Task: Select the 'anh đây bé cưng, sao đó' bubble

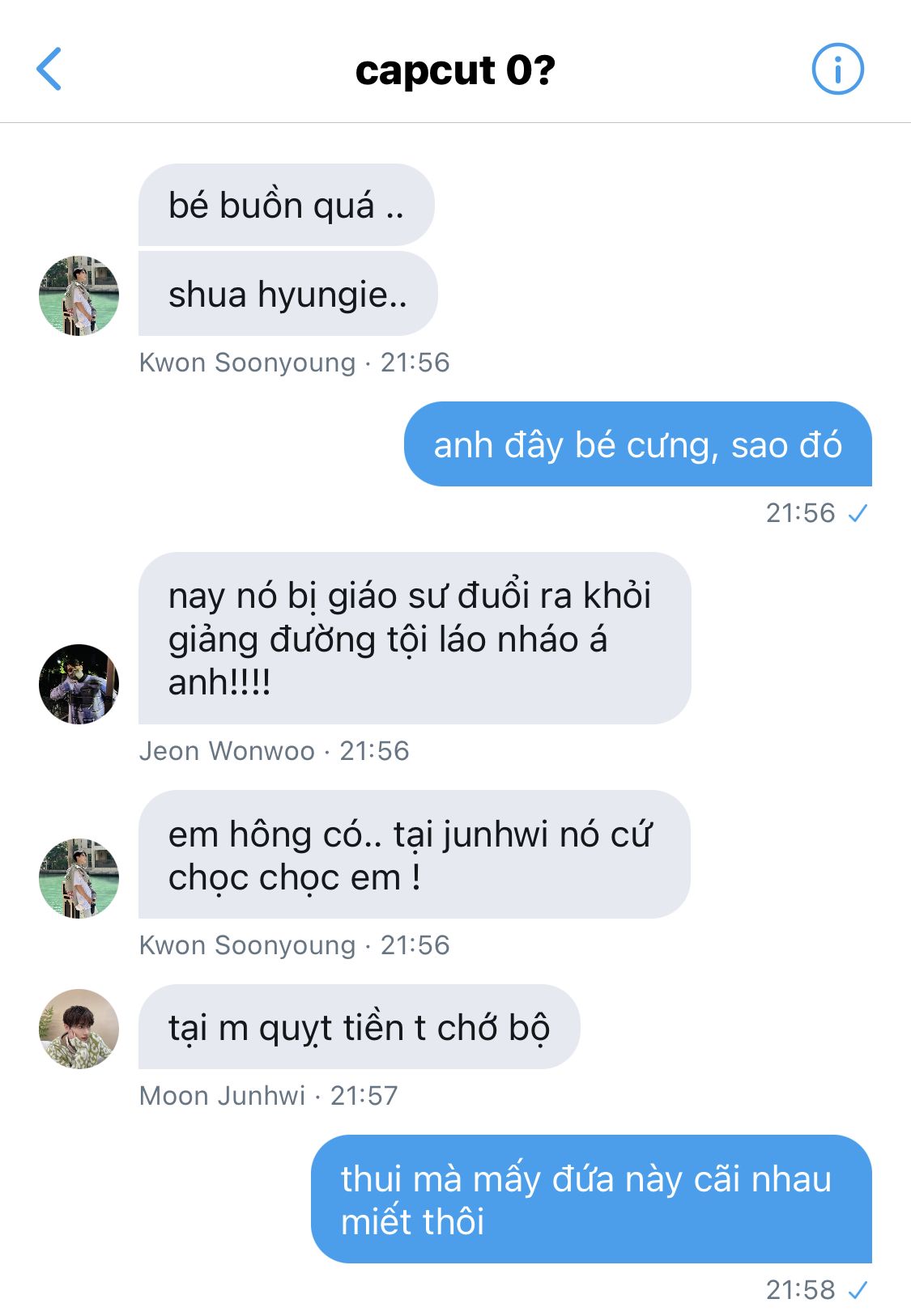Action: point(638,444)
